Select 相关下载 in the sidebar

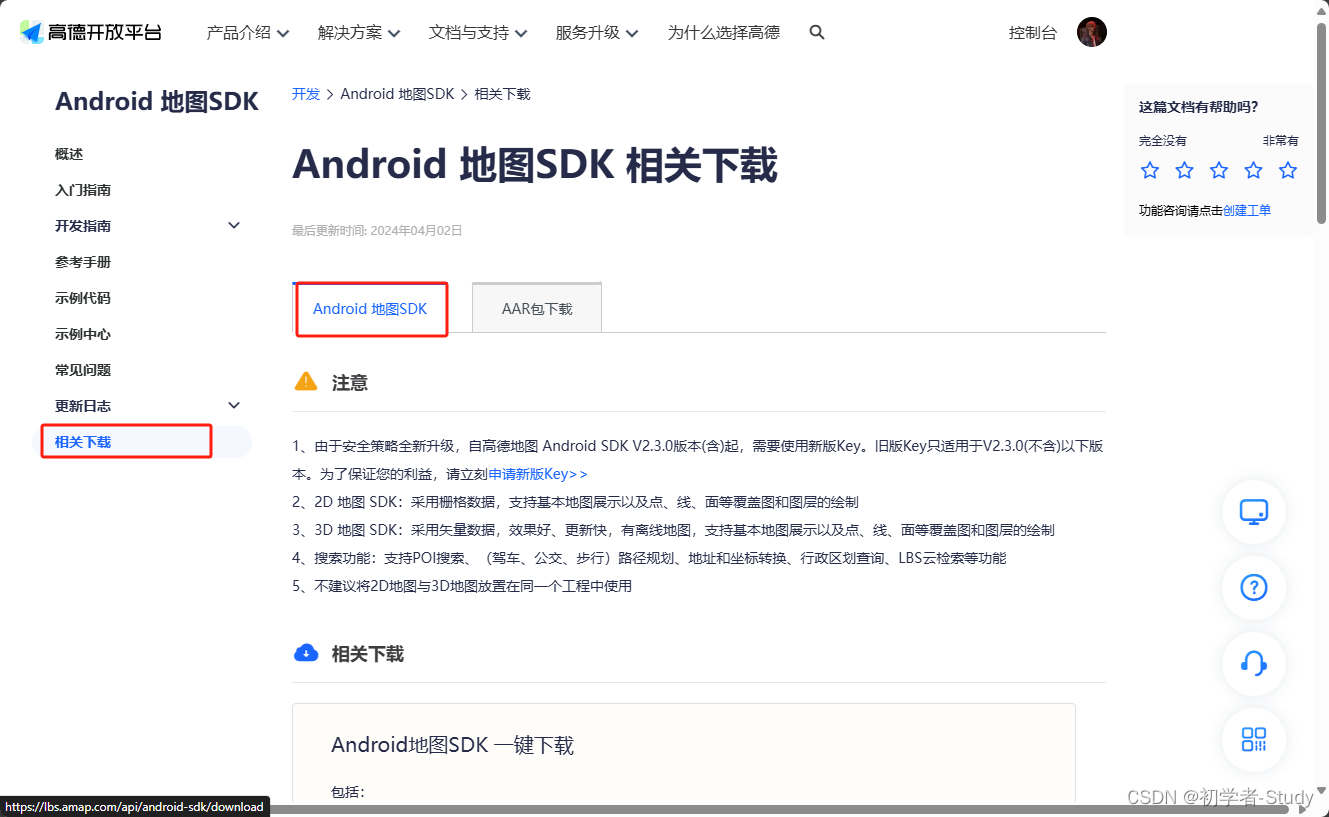pyautogui.click(x=83, y=442)
